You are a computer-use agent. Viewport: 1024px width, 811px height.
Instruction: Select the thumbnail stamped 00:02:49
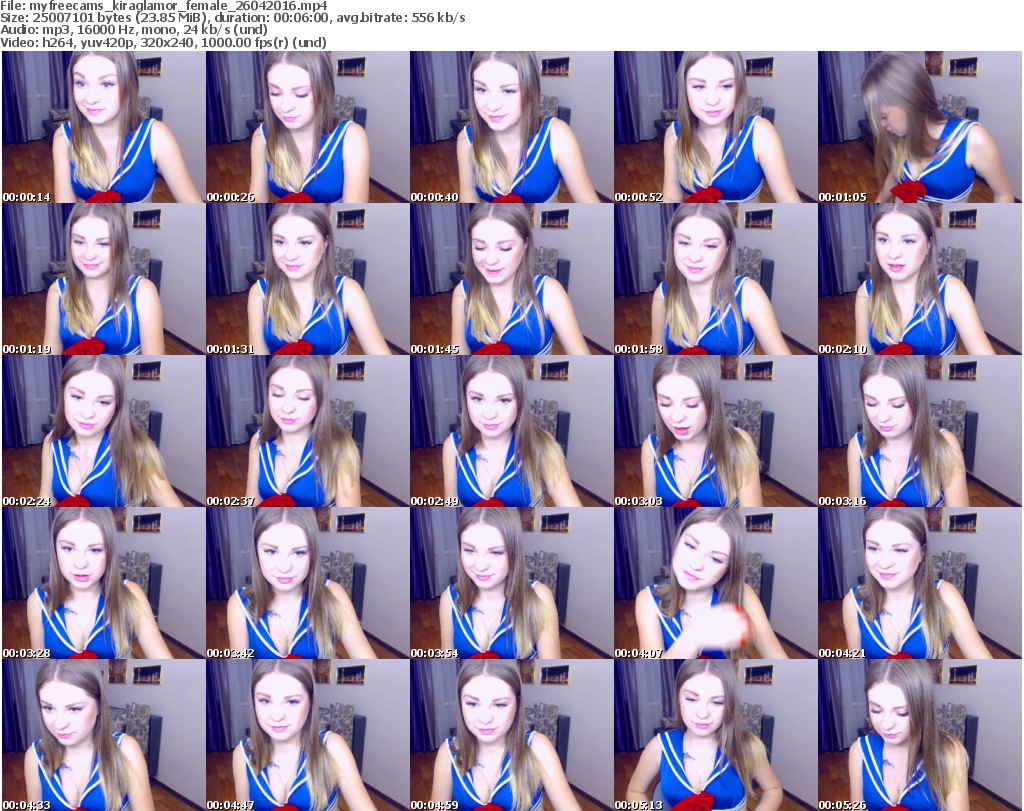point(511,431)
